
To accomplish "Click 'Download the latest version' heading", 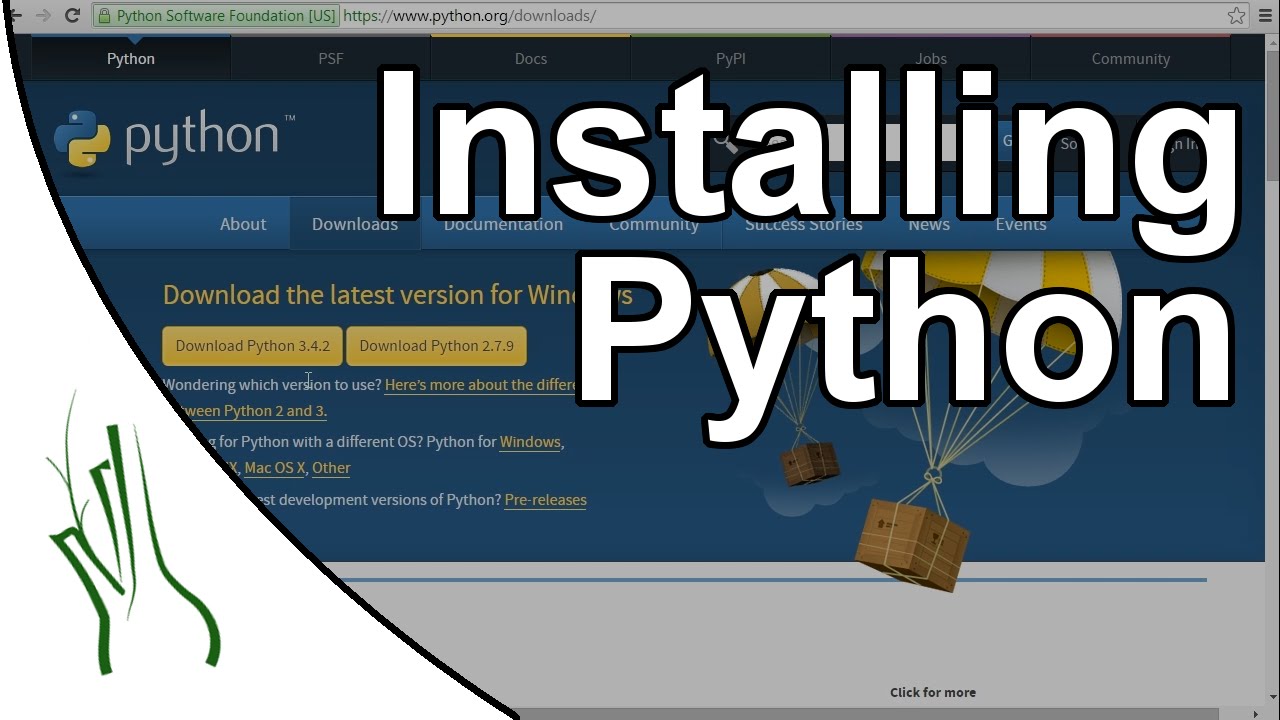I will (398, 295).
